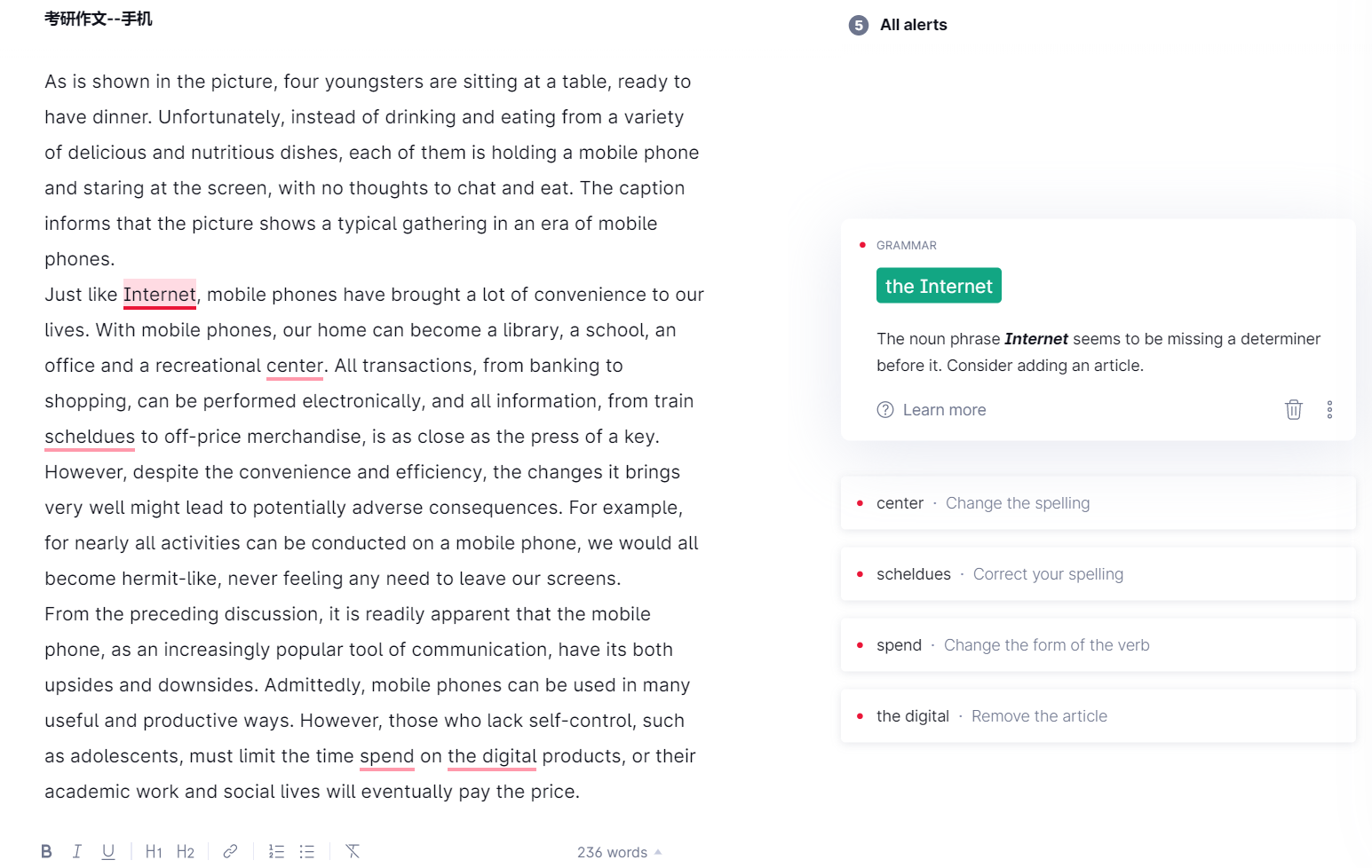
Task: Open the All alerts tab
Action: tap(912, 25)
